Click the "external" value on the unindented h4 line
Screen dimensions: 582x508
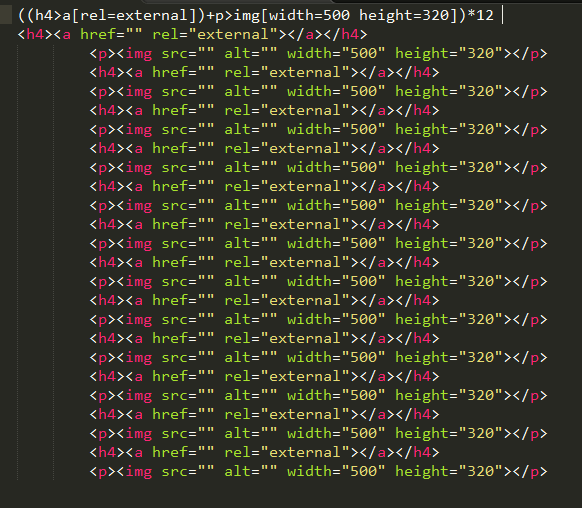[x=233, y=35]
